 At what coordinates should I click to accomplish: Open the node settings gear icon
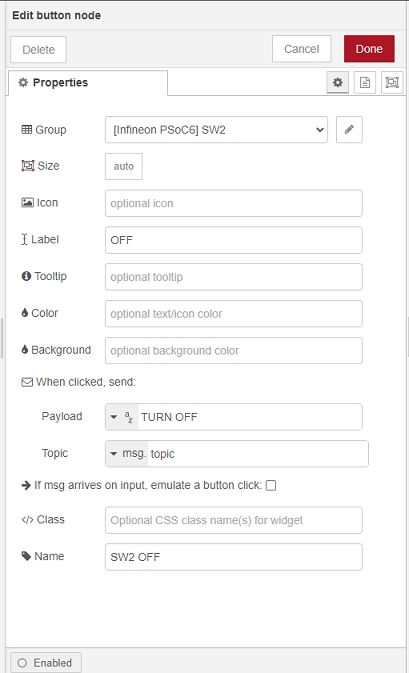pyautogui.click(x=338, y=82)
